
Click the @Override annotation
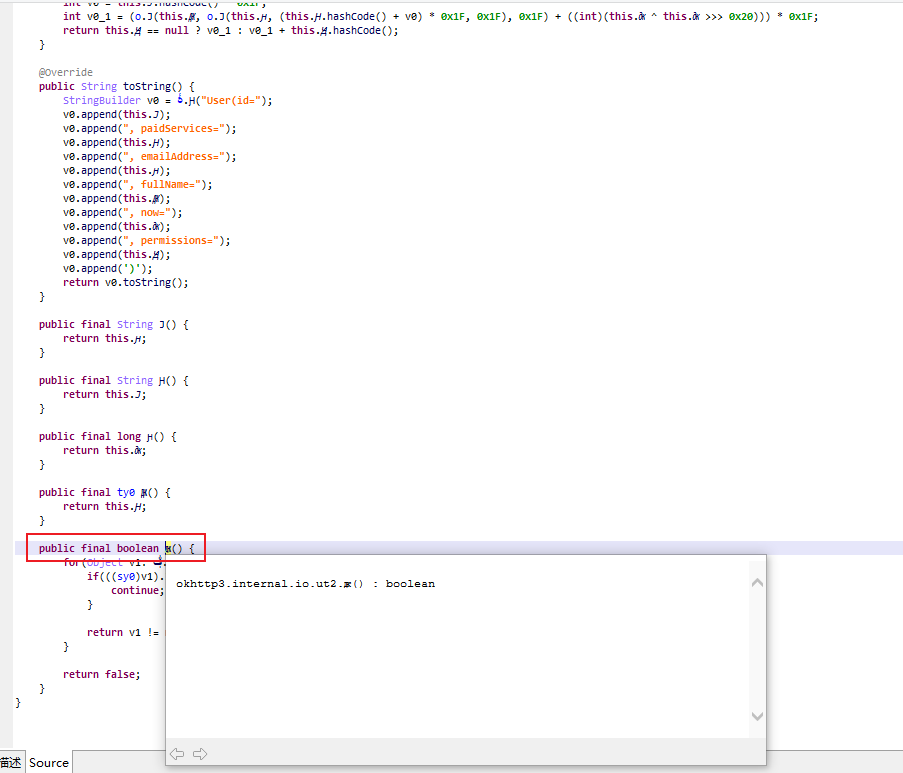pyautogui.click(x=66, y=73)
